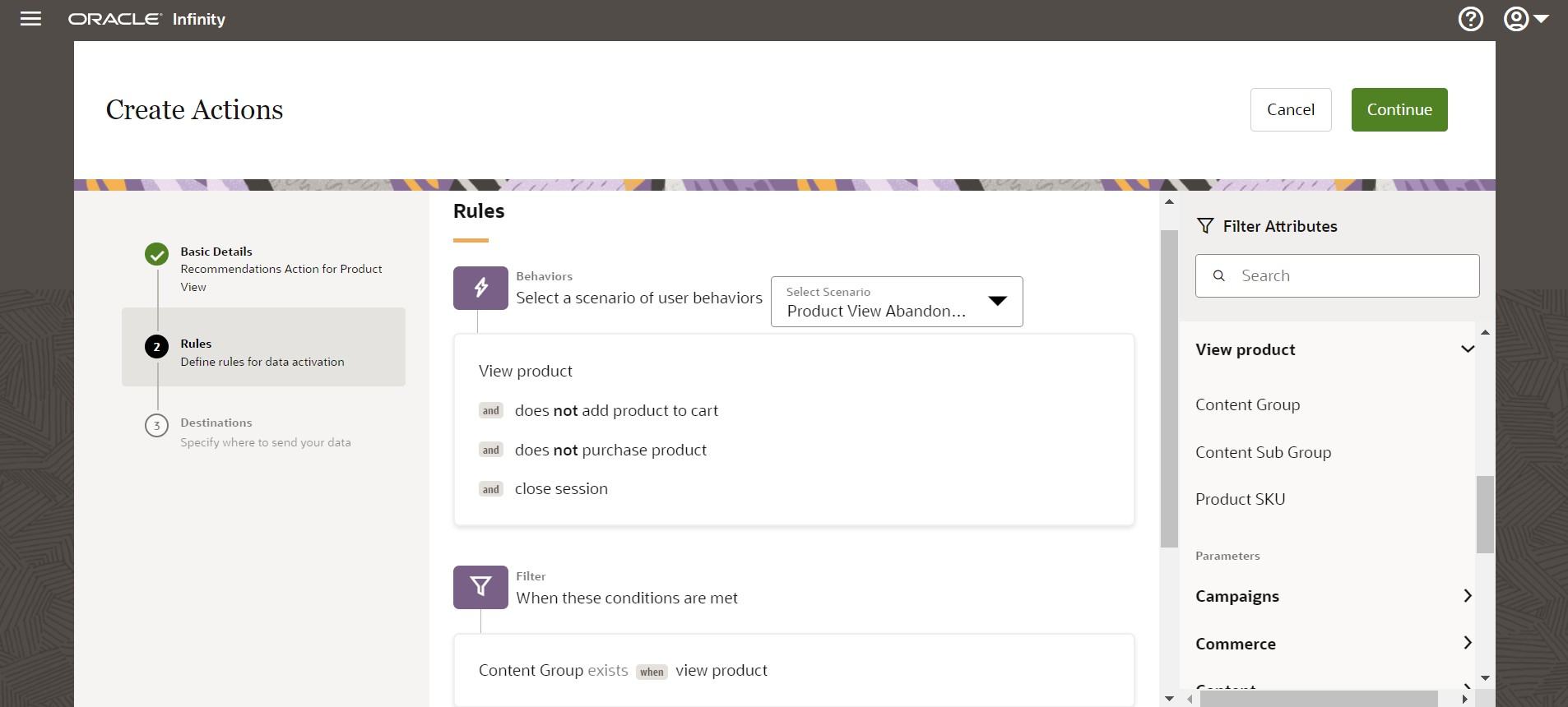Click the purple Filter funnel icon
Screen dimensions: 1568x707
(x=480, y=587)
